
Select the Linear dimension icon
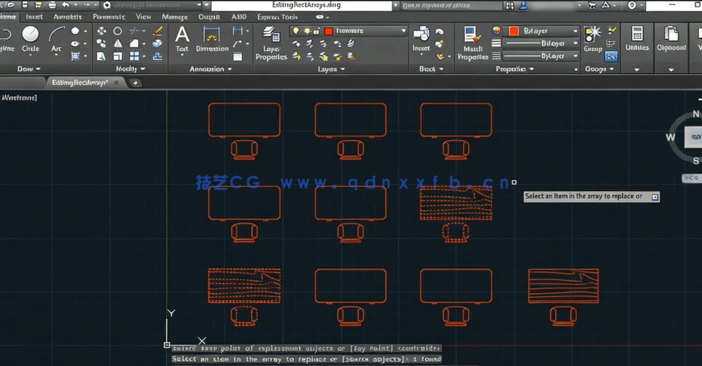pyautogui.click(x=238, y=31)
